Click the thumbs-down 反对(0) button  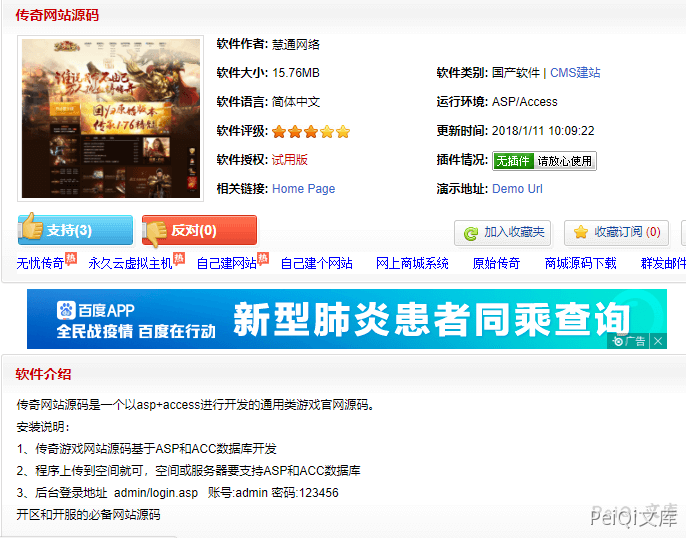point(199,231)
